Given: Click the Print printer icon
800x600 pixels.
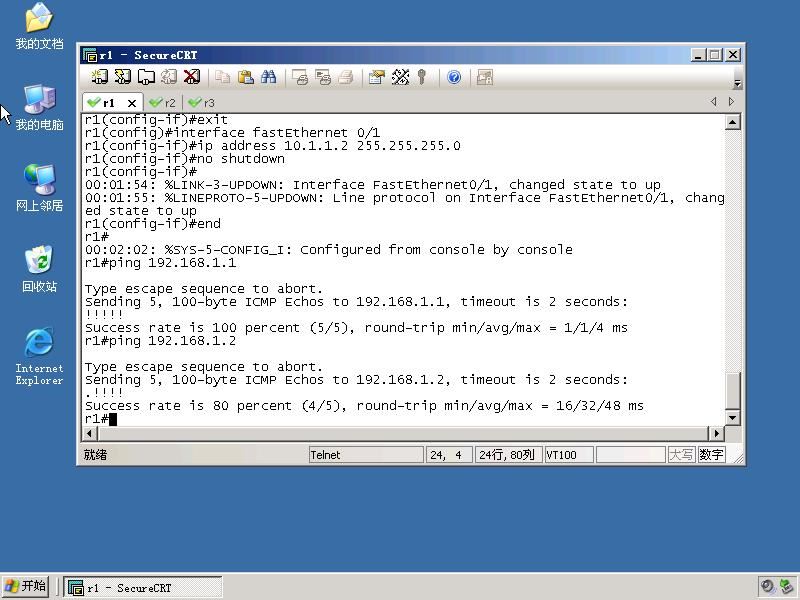Looking at the screenshot, I should [346, 77].
